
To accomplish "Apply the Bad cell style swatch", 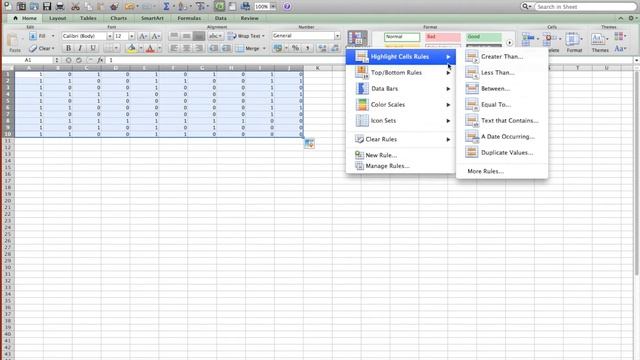I will 442,37.
